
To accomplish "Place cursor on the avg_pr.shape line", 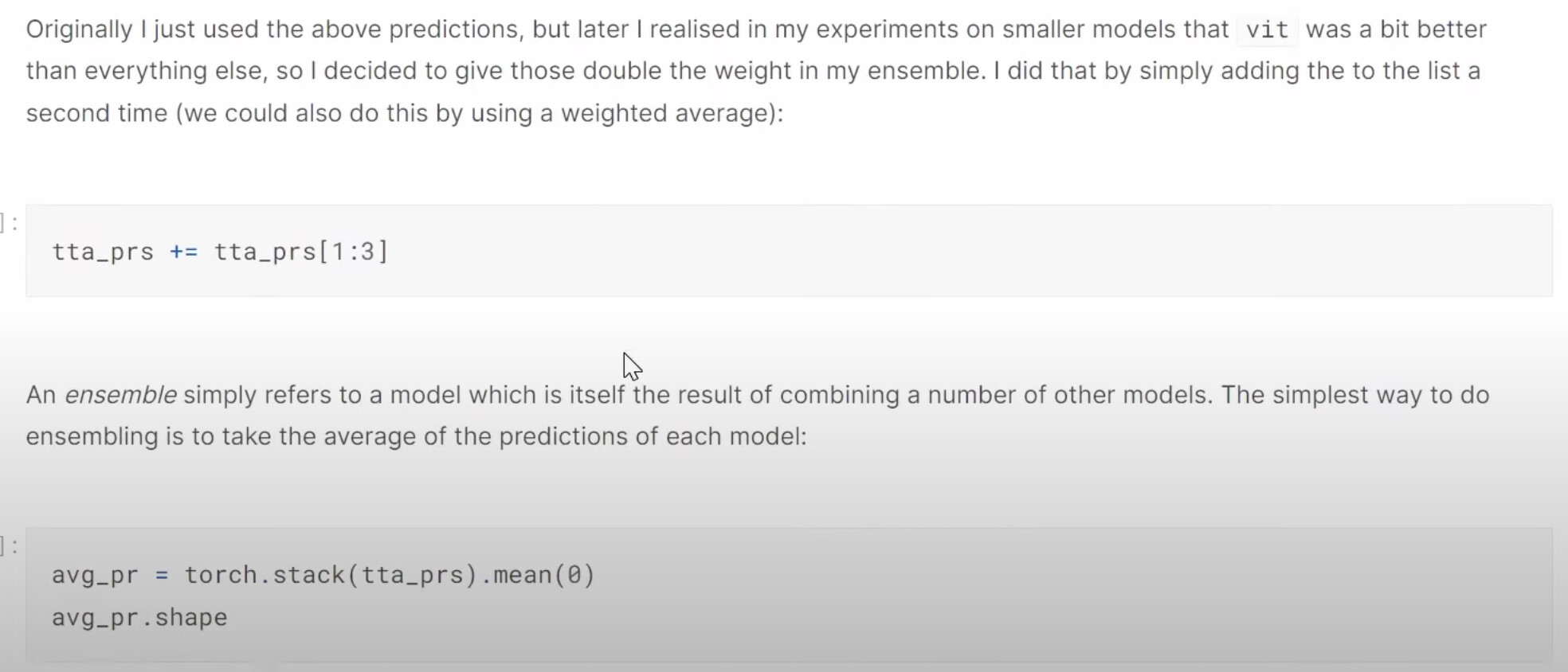I will click(x=139, y=618).
